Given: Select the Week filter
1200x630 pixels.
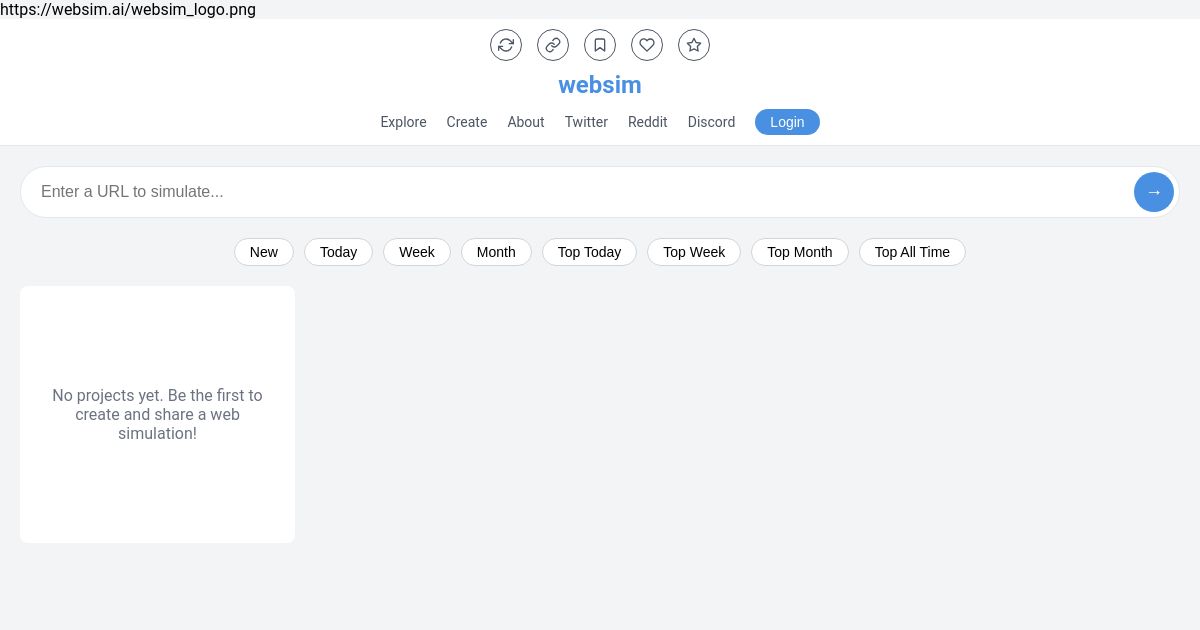Looking at the screenshot, I should pos(417,252).
